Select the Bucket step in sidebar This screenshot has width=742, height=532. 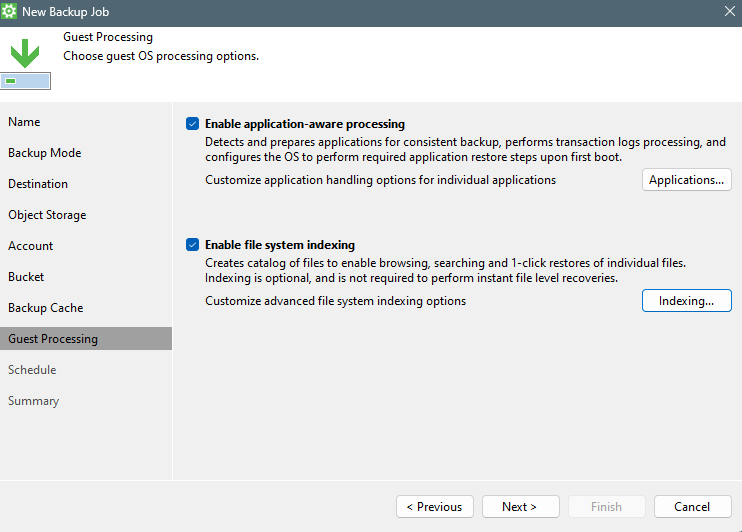26,277
